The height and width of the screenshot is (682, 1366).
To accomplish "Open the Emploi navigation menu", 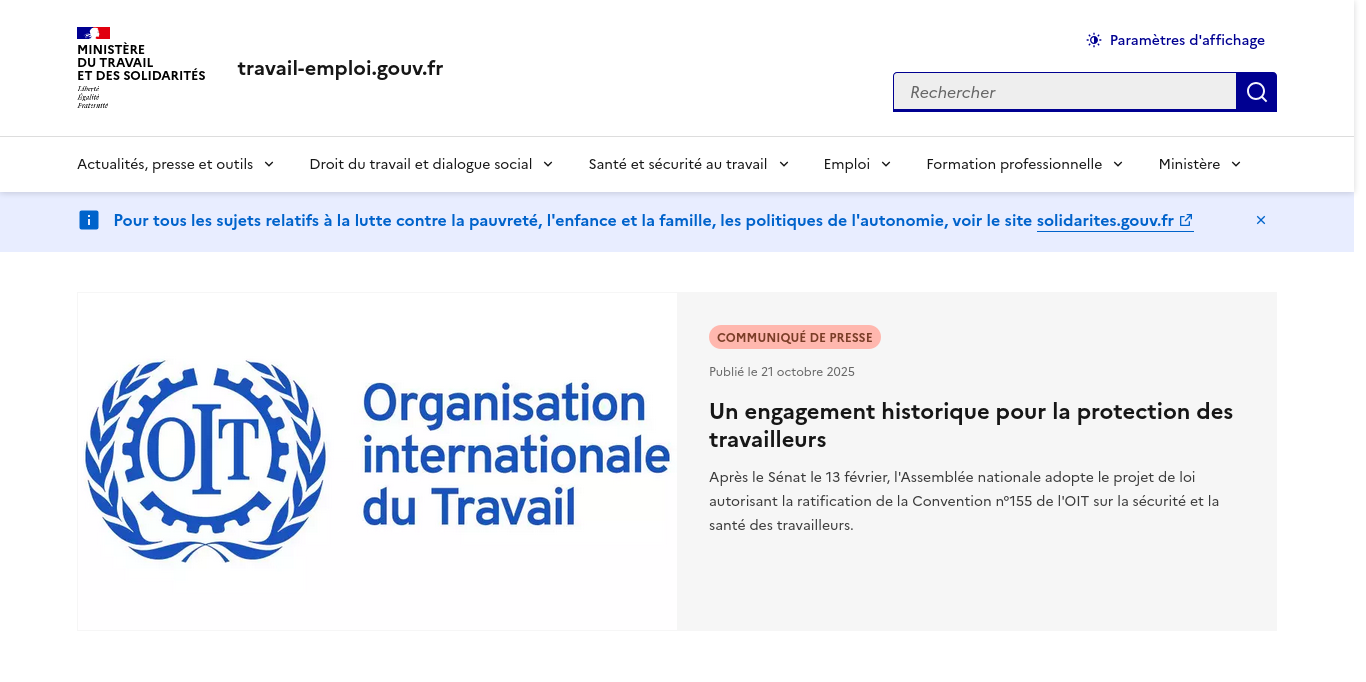I will 857,164.
